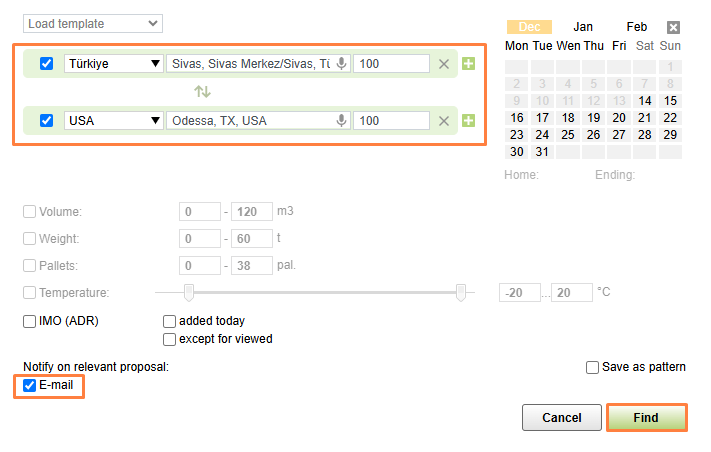Close the calendar panel
The width and height of the screenshot is (711, 452).
point(673,28)
